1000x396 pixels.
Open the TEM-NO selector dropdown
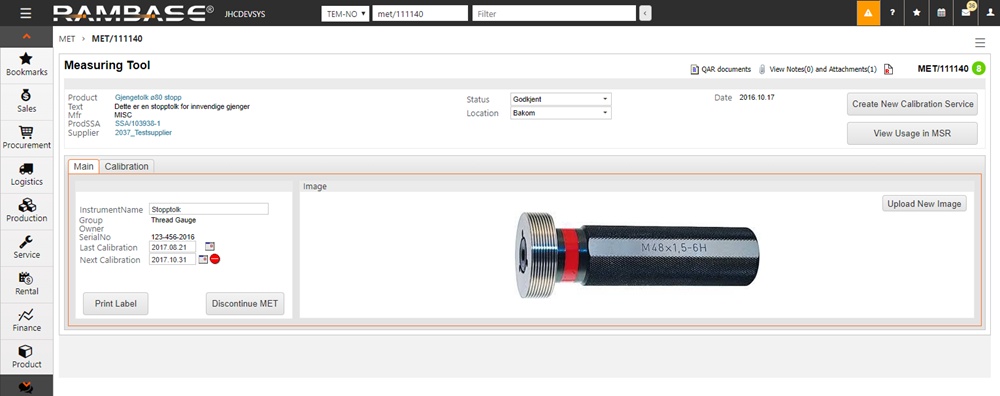tap(345, 13)
